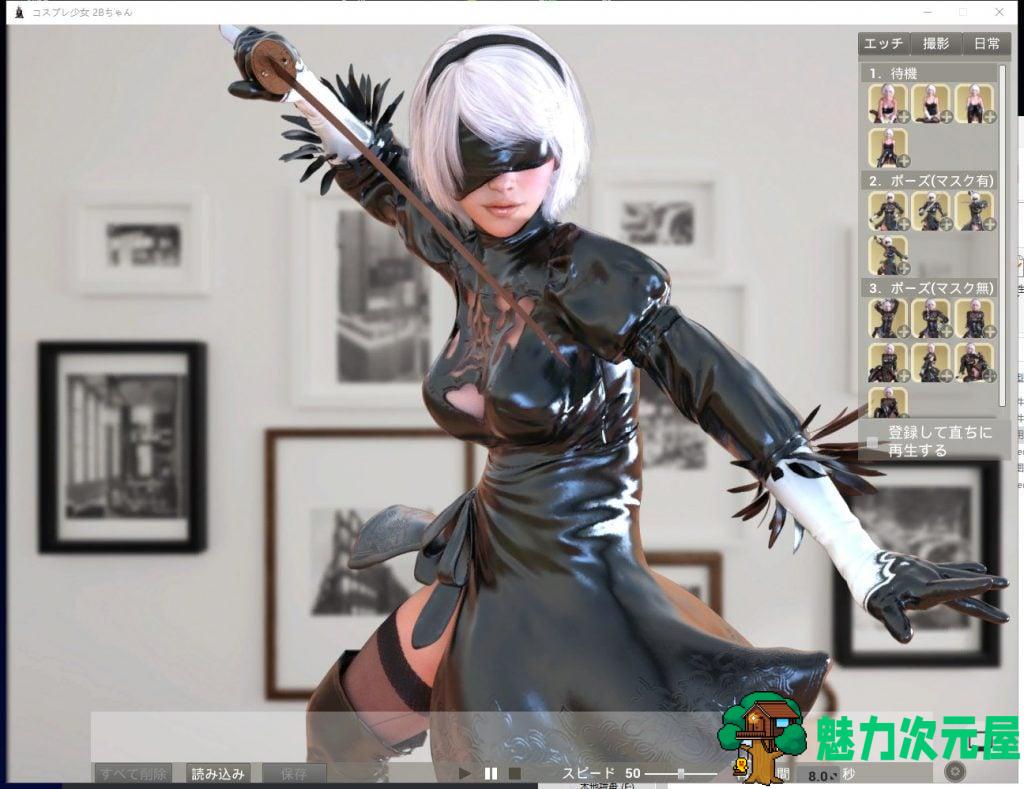Select the first pose thumbnail under 1. 待機
The image size is (1024, 789).
[x=888, y=104]
